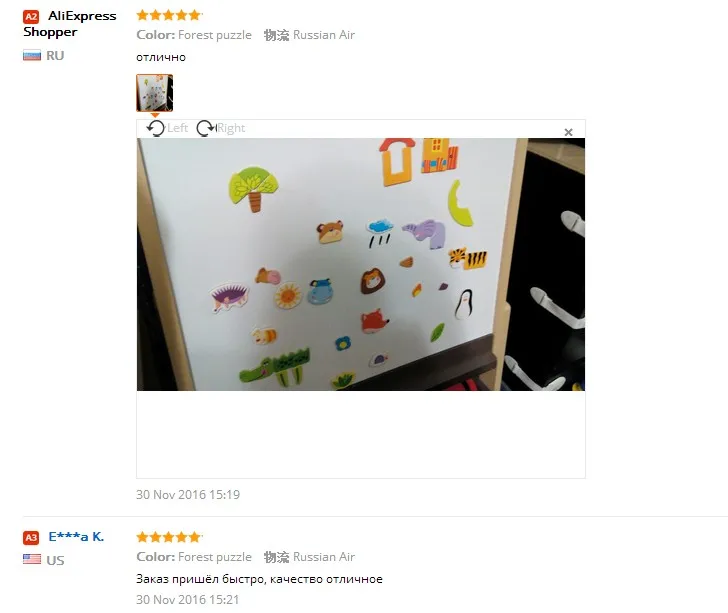Image resolution: width=728 pixels, height=613 pixels.
Task: Click the 'отлично' review text
Action: point(161,57)
